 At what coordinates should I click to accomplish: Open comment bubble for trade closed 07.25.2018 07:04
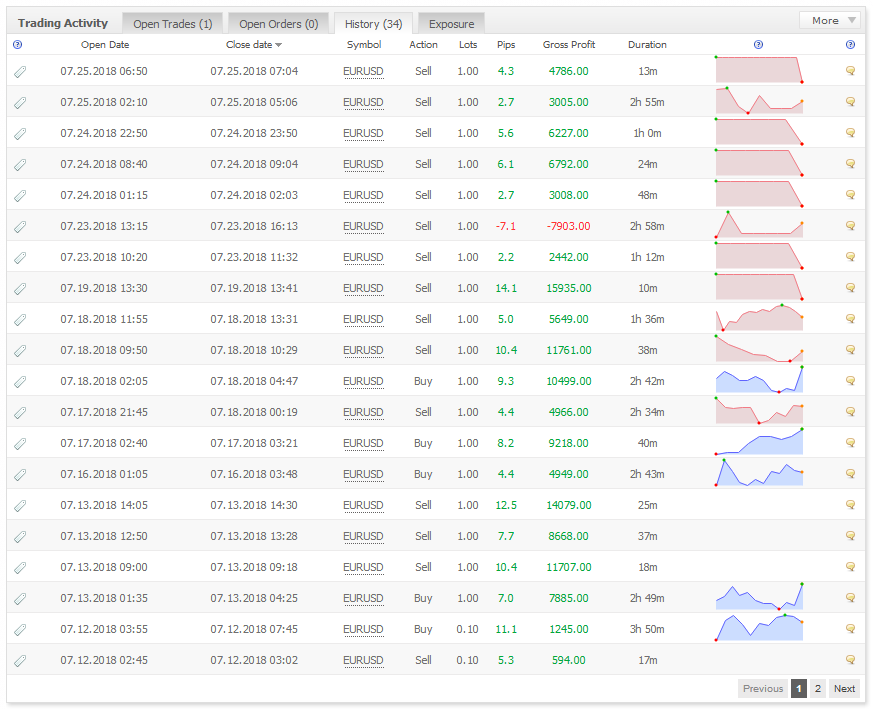[x=850, y=70]
